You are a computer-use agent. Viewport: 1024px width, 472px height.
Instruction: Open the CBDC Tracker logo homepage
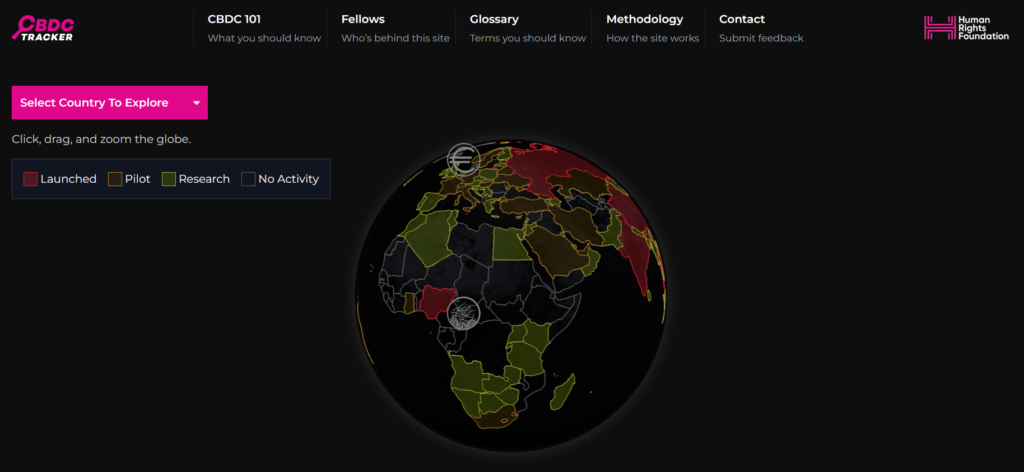click(x=43, y=28)
